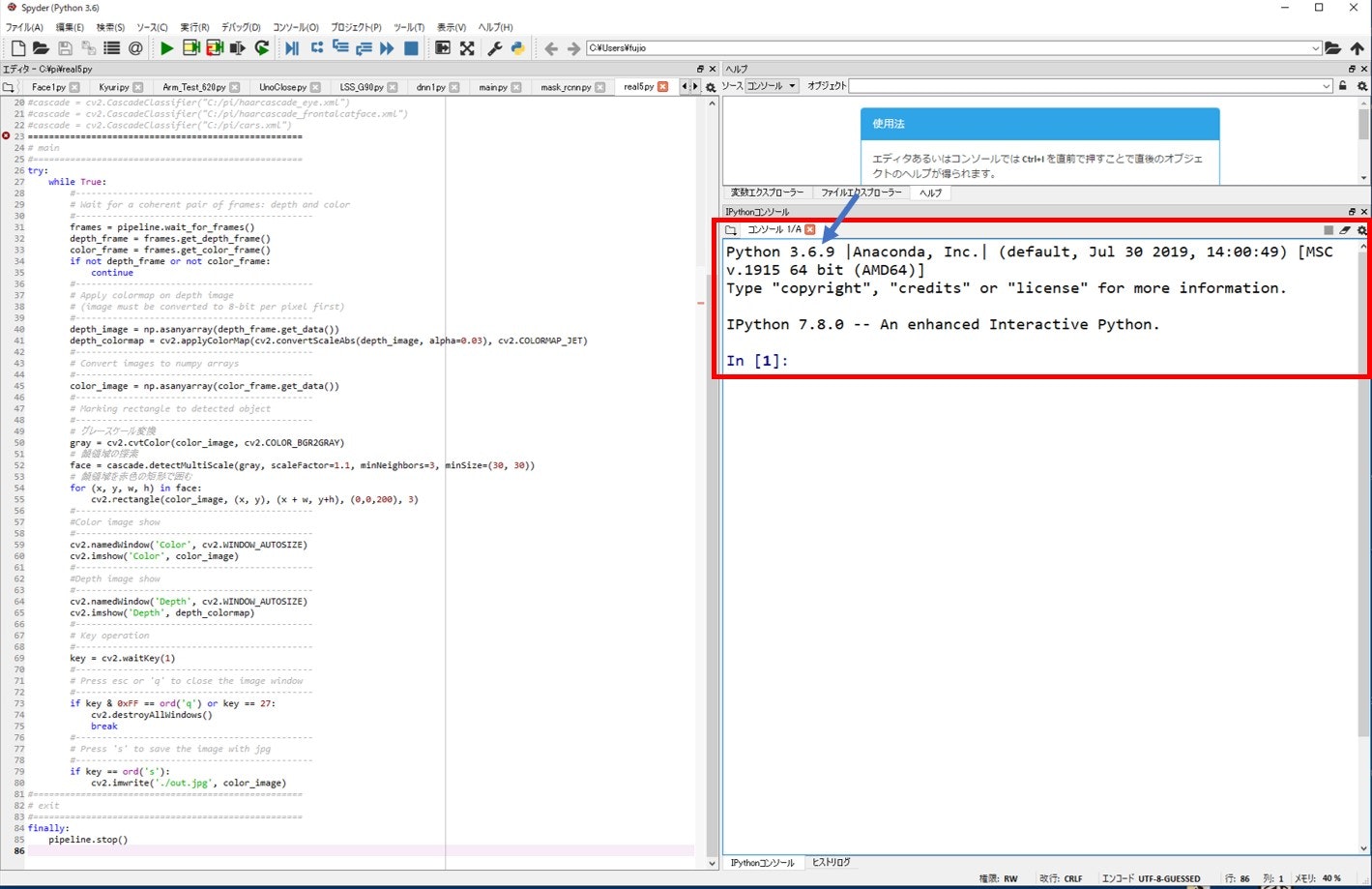This screenshot has width=1372, height=889.
Task: Run the current cell from the toolbar
Action: click(x=190, y=48)
